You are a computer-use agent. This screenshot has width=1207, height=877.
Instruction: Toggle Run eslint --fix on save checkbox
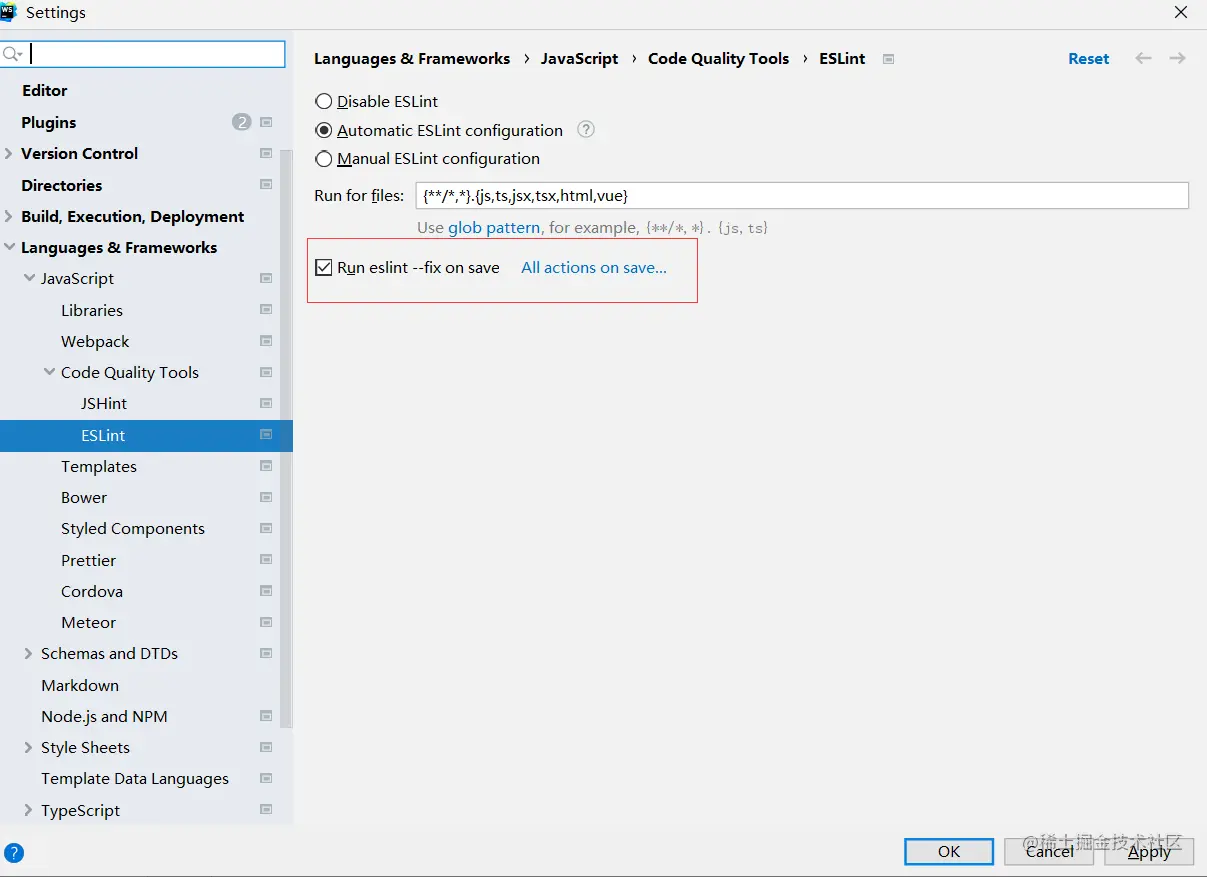[324, 267]
